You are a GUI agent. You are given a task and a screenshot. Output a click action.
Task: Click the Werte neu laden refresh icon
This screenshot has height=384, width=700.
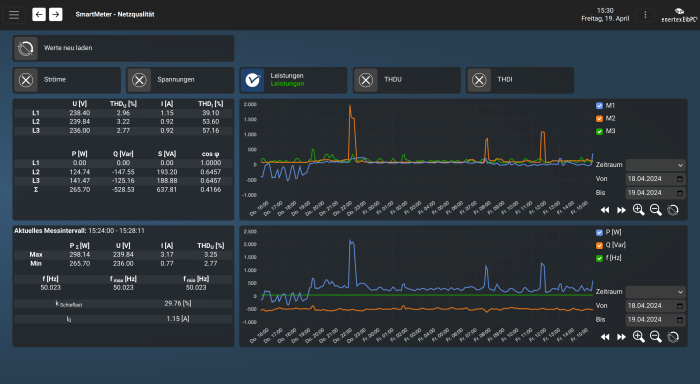click(26, 48)
